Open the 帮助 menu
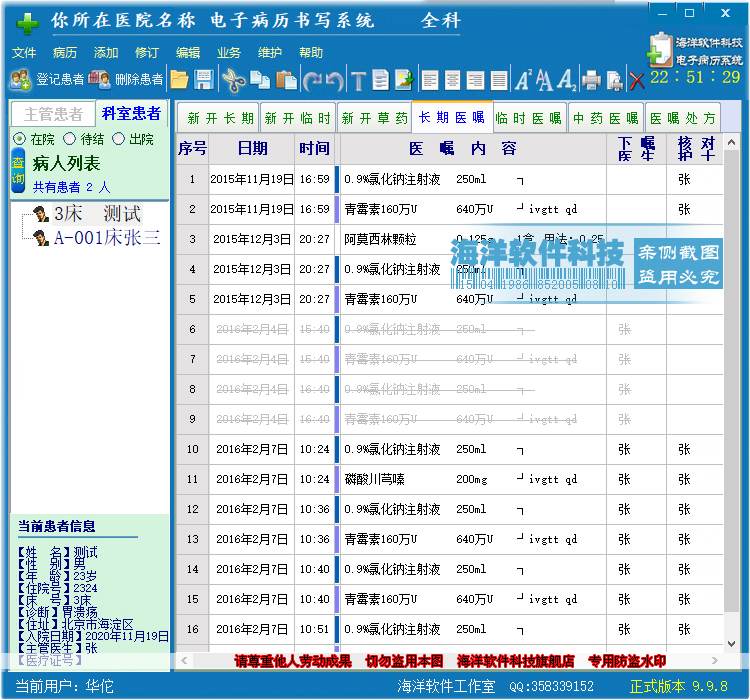This screenshot has height=700, width=750. coord(311,52)
